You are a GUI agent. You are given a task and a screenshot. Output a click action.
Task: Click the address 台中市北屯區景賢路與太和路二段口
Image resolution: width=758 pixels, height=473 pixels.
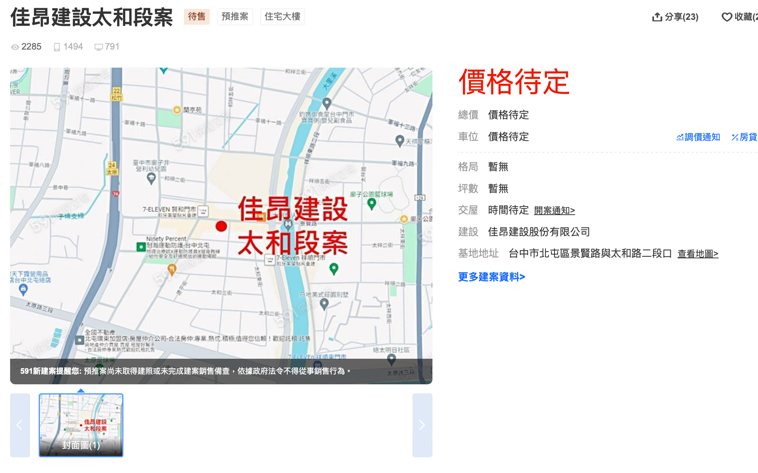pos(590,253)
